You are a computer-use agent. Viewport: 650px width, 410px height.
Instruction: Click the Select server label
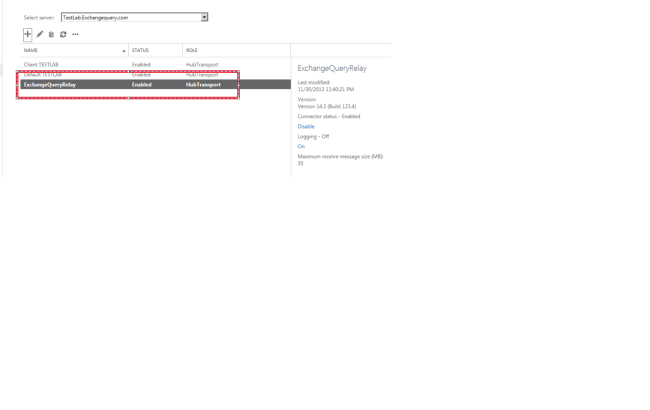point(39,17)
